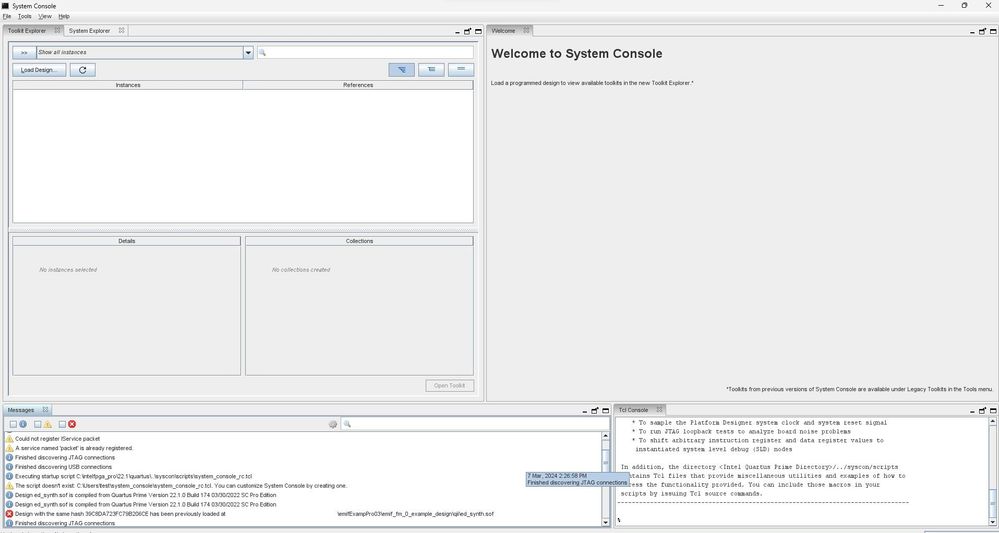Minimize the Welcome panel
The width and height of the screenshot is (999, 533).
(x=972, y=31)
